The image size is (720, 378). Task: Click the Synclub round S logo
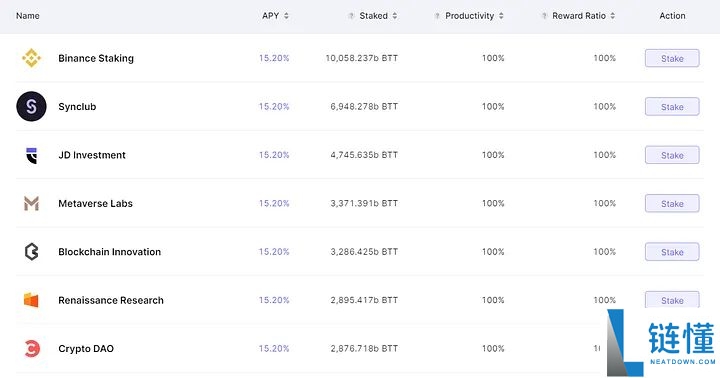pos(31,106)
